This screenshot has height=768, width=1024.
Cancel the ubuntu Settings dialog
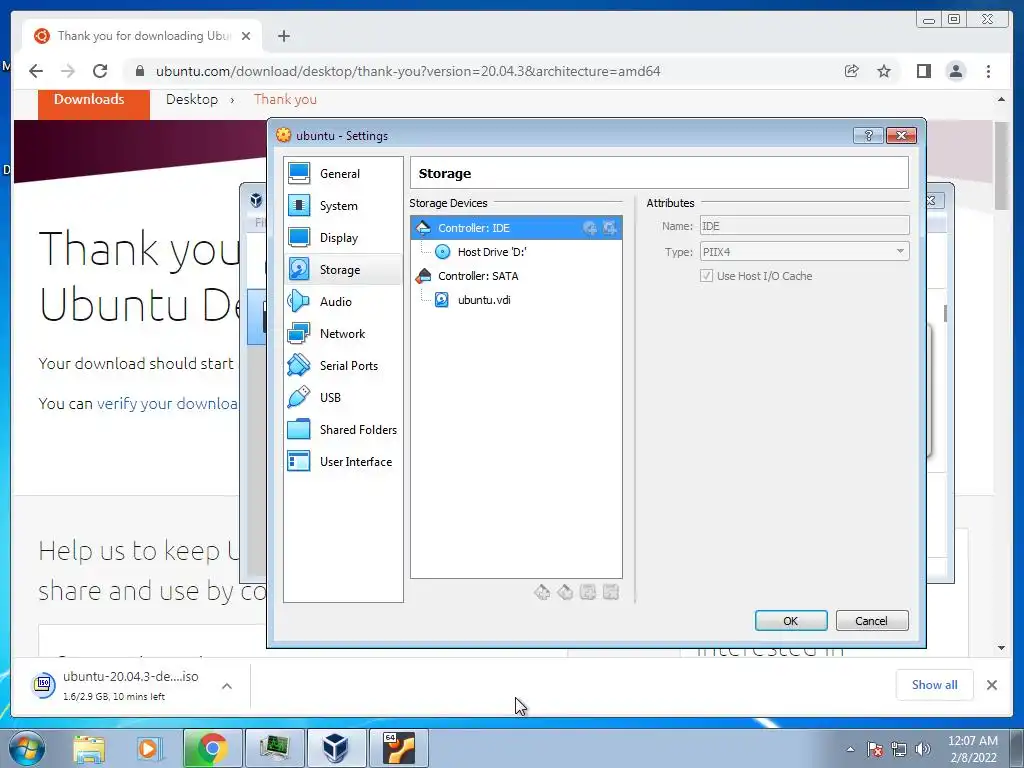[x=872, y=621]
